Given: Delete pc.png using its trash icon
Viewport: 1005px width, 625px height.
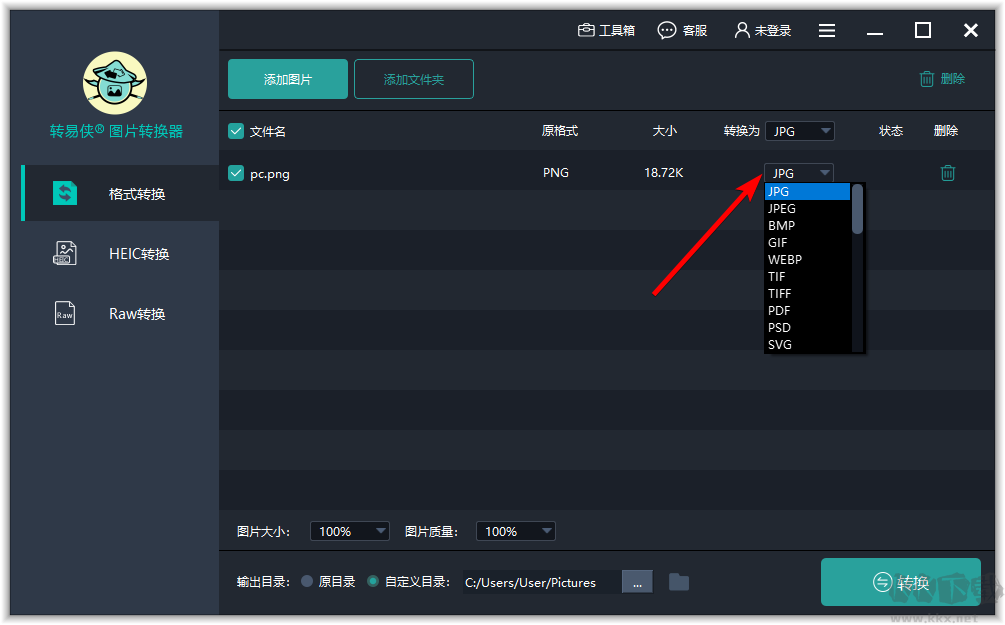Looking at the screenshot, I should coord(947,172).
